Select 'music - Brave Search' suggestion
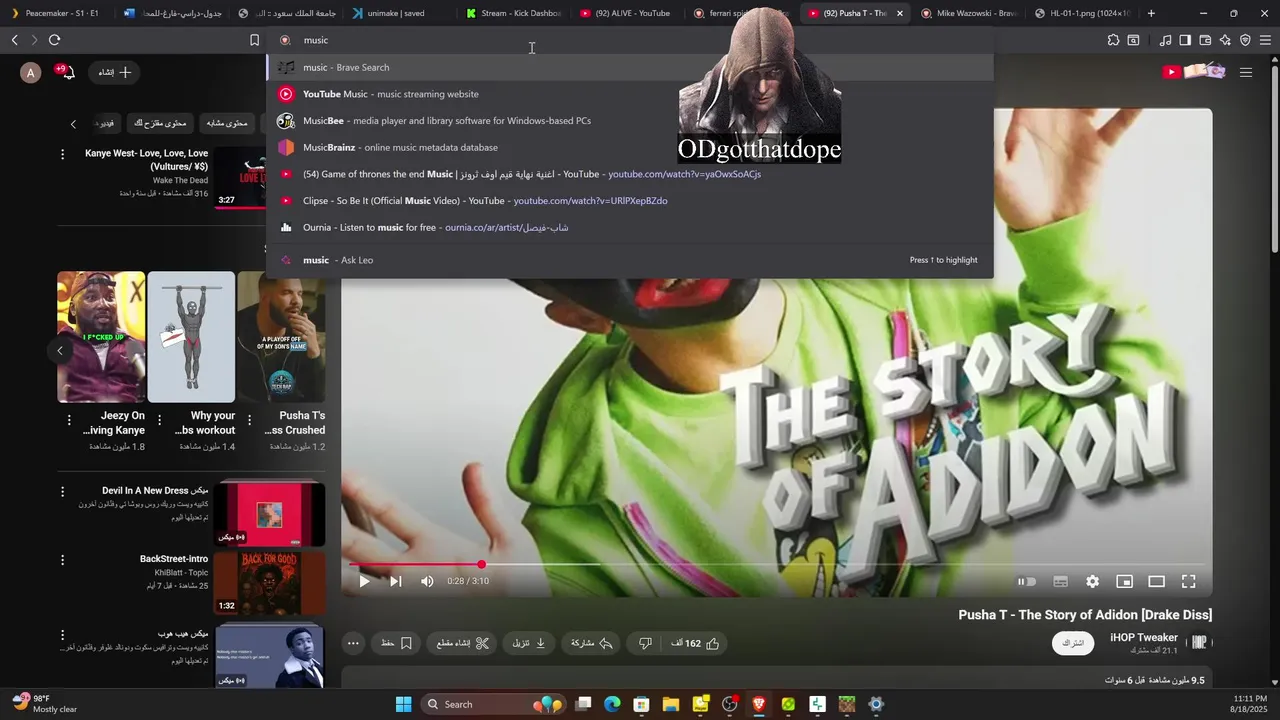 click(630, 67)
